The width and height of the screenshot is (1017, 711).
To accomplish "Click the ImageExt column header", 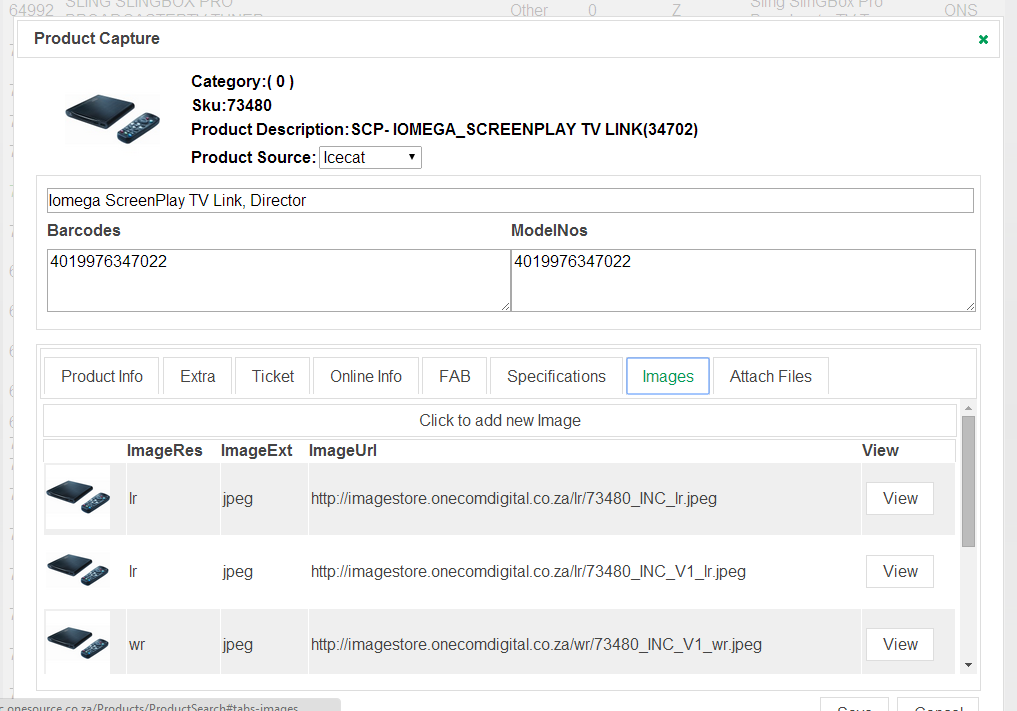I will tap(257, 450).
